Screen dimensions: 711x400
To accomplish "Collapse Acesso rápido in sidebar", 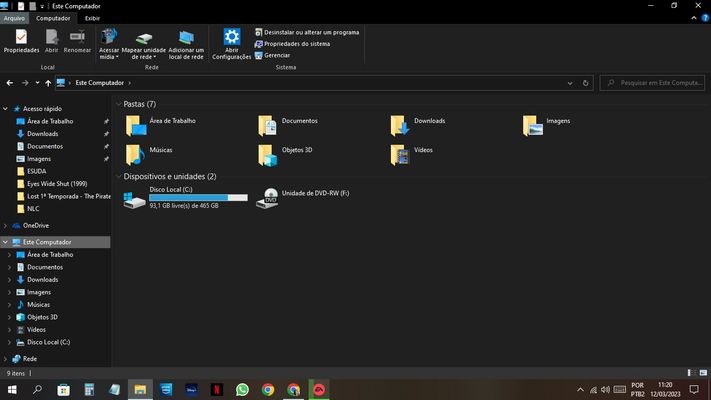I will [5, 109].
